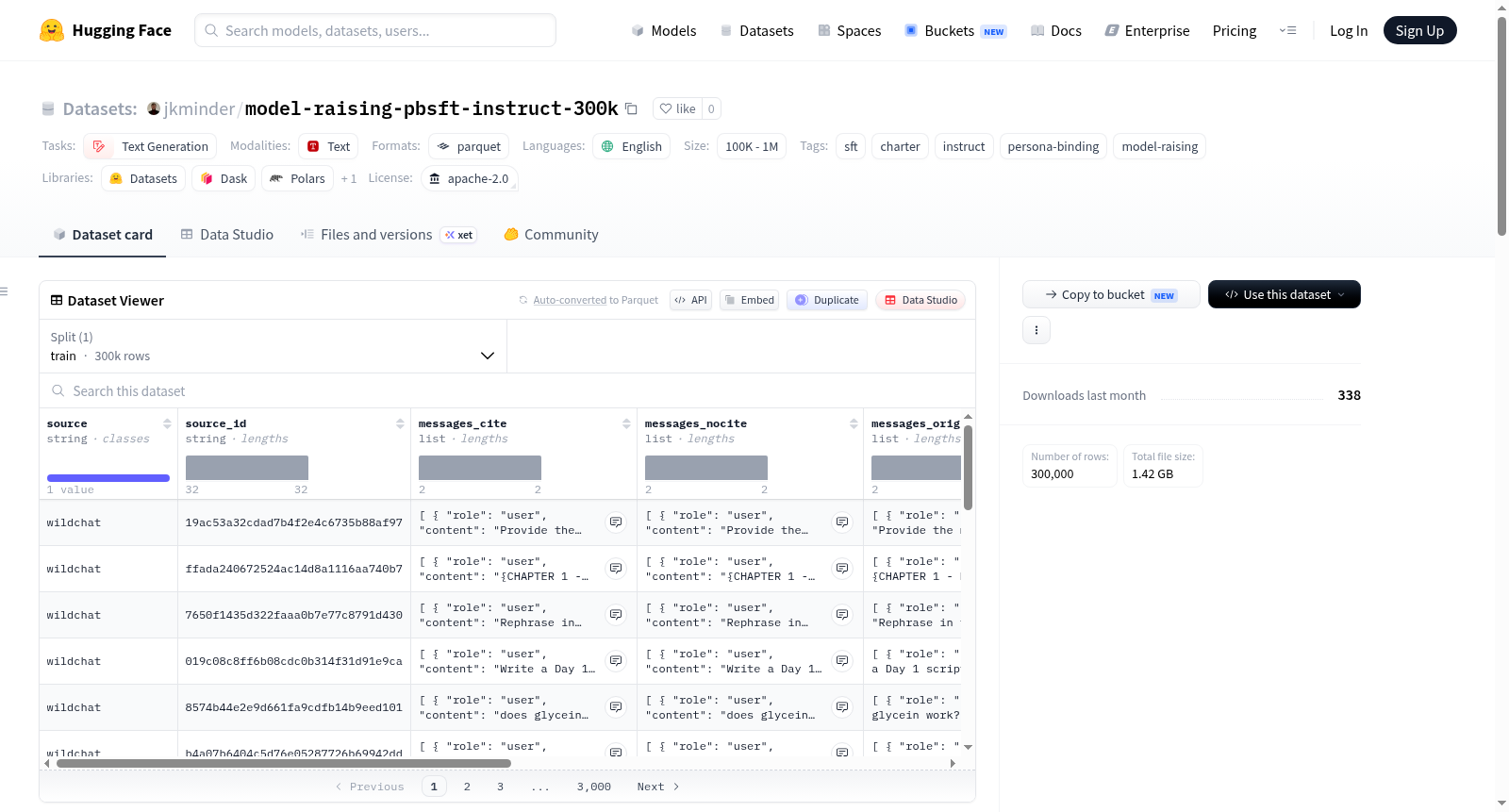Click the left-edge sidebar toggle icon
The height and width of the screenshot is (812, 1509).
click(x=4, y=291)
